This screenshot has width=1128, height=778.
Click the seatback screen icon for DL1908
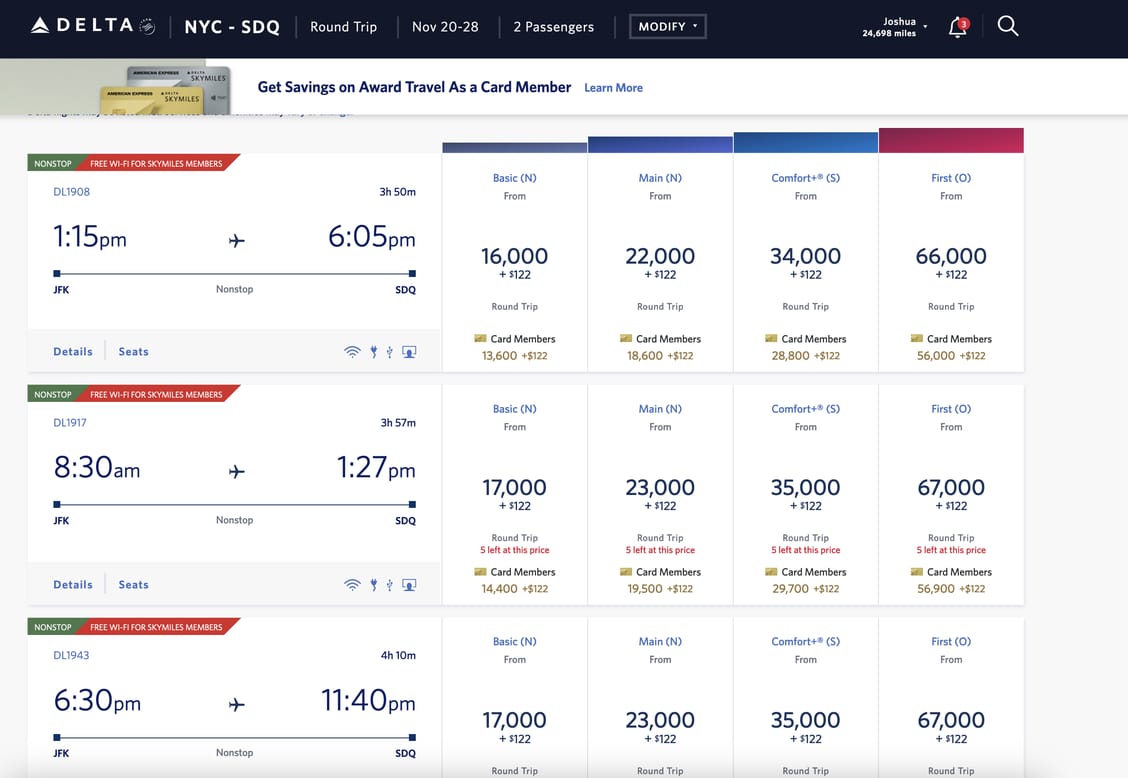pos(409,352)
